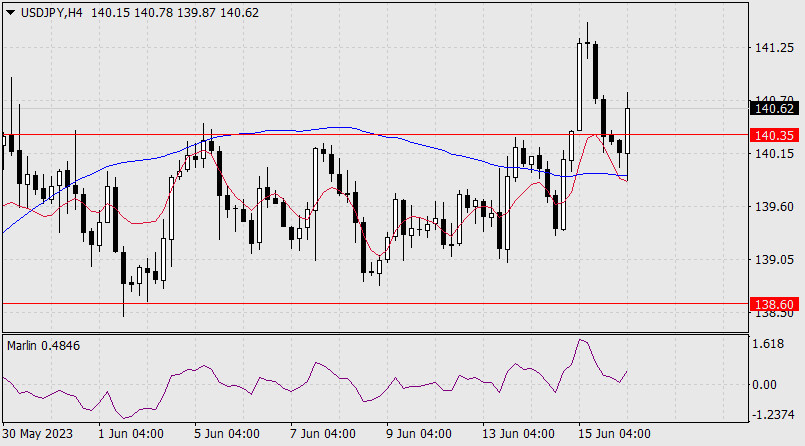Click the 141.25 price axis label
Screen dimensions: 805x446
point(774,47)
